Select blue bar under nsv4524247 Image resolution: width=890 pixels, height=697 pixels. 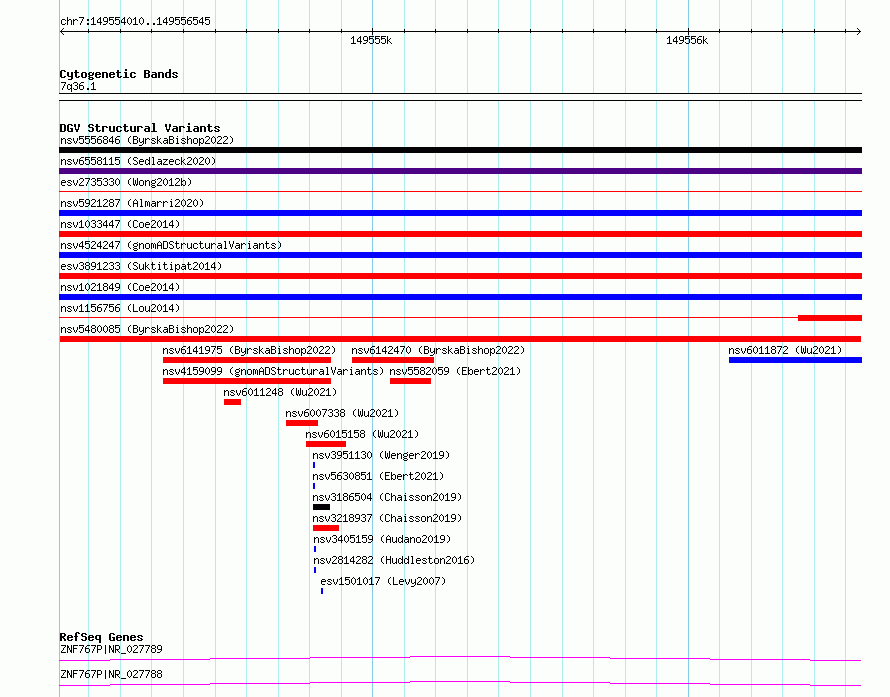tap(460, 255)
